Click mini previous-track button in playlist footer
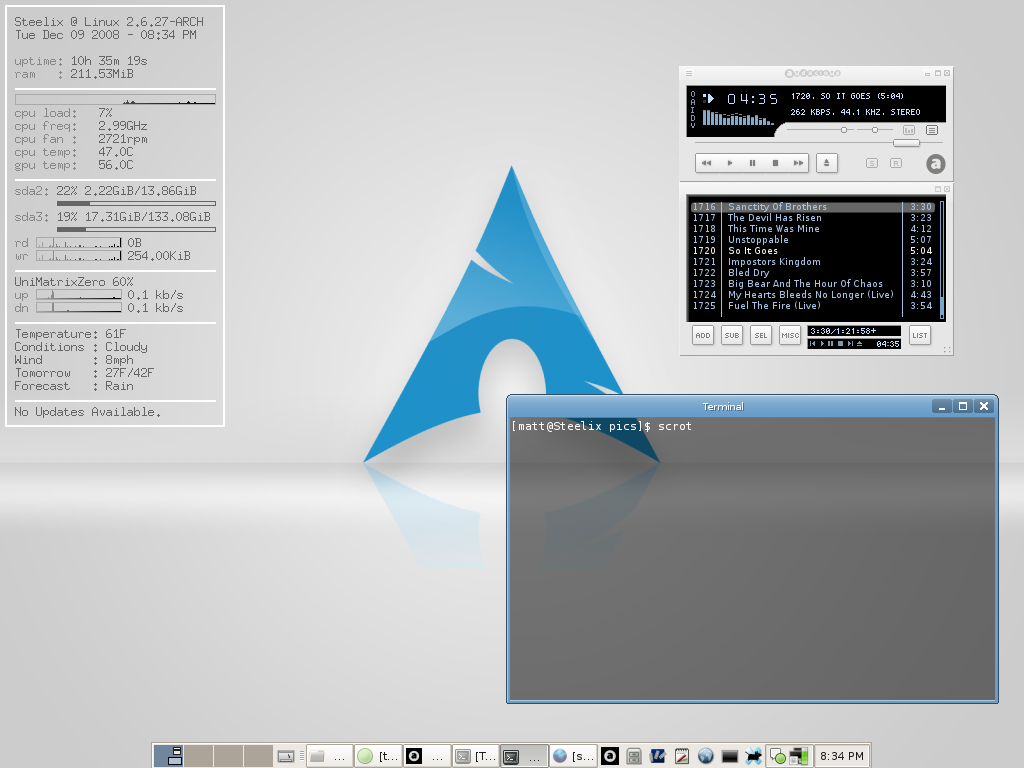Viewport: 1024px width, 768px height. pos(812,344)
